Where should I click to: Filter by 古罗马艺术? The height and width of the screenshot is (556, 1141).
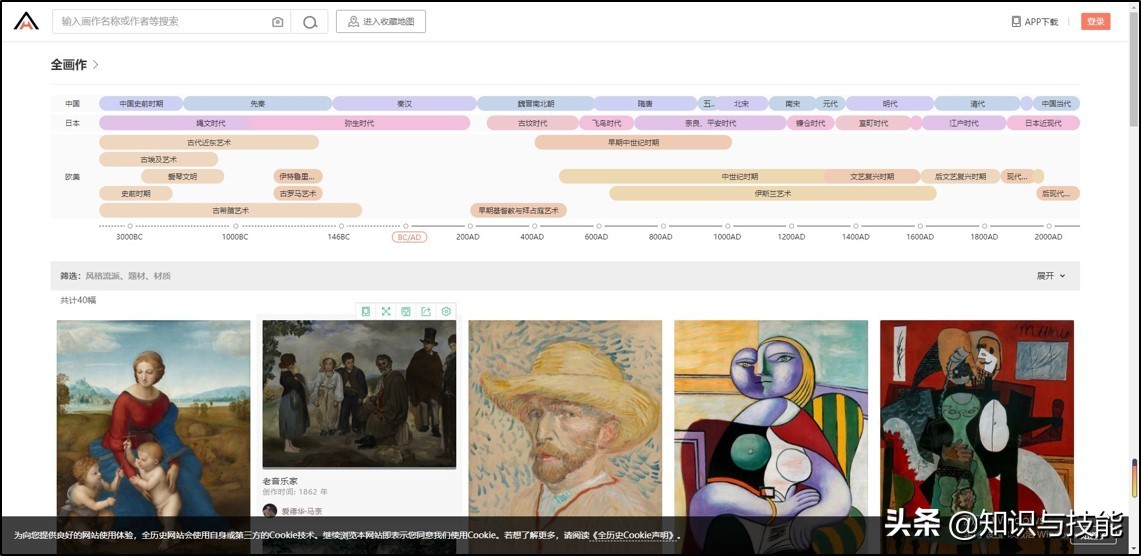(x=298, y=194)
